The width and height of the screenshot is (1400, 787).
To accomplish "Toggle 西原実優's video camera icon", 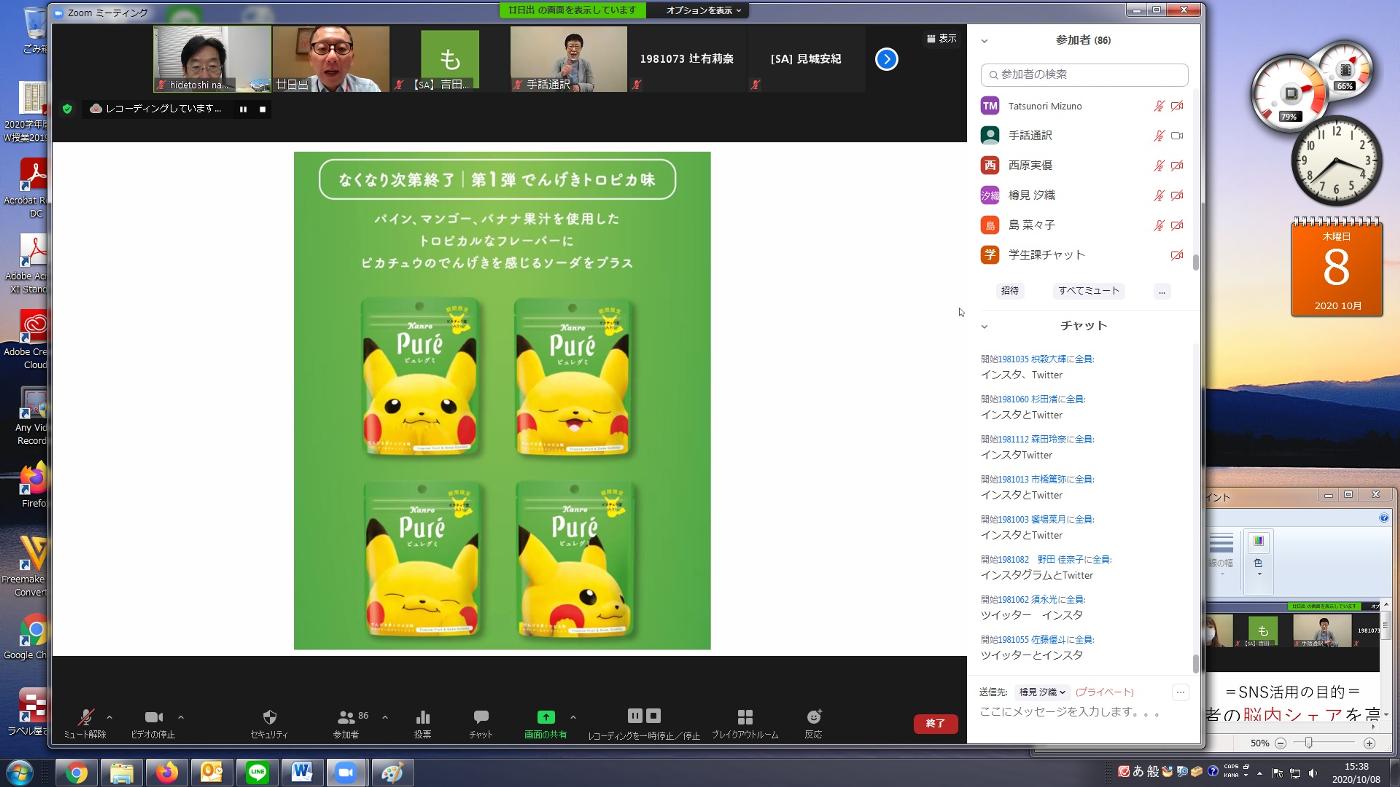I will (1177, 166).
